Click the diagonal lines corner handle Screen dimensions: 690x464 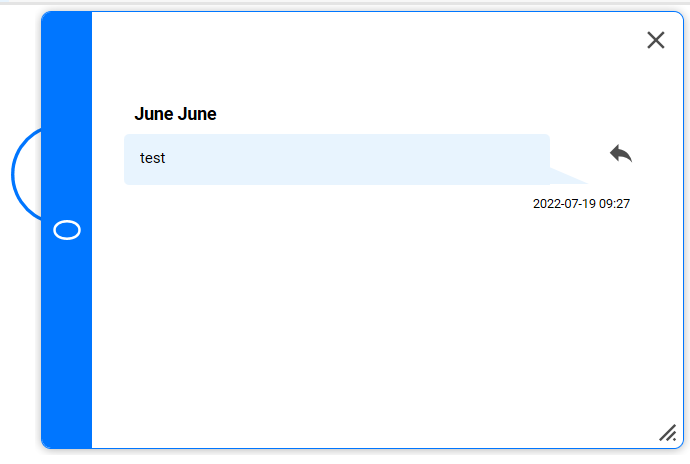668,433
